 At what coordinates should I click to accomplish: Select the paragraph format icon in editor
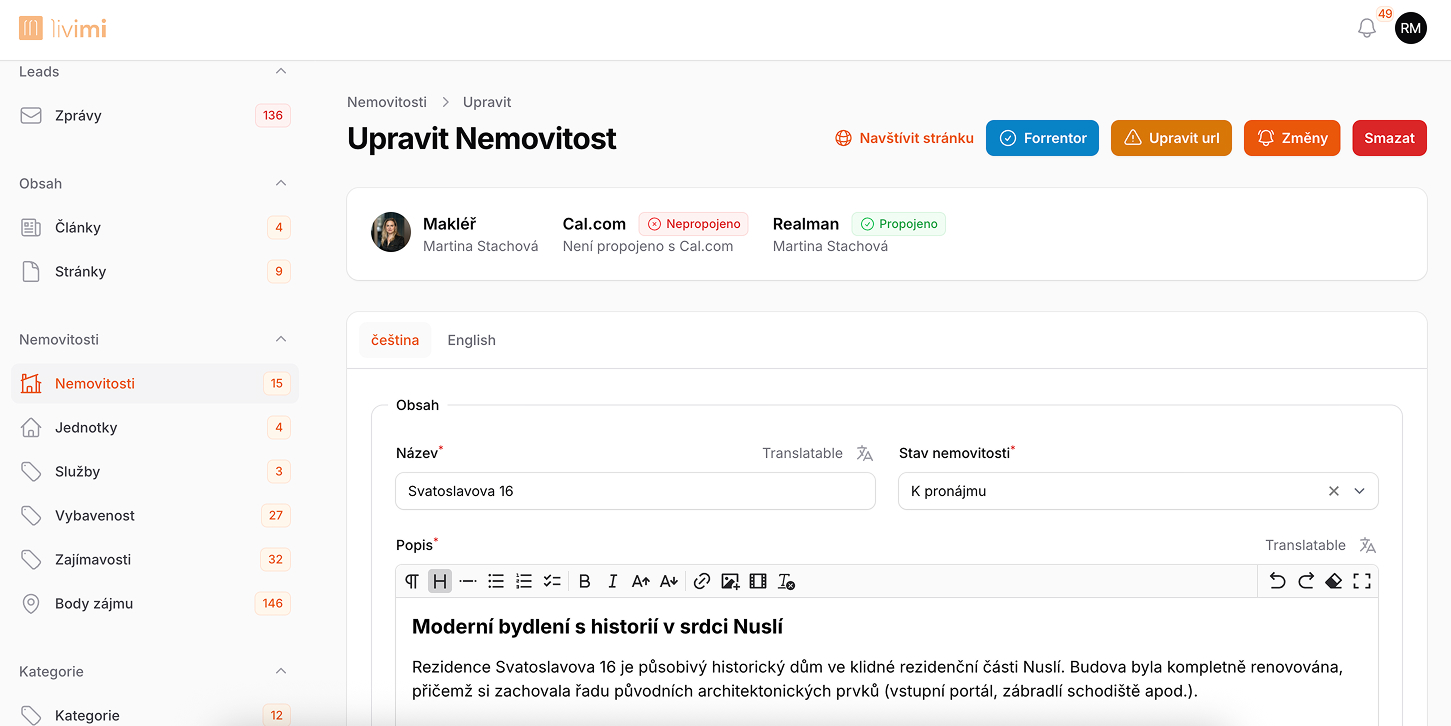(412, 581)
